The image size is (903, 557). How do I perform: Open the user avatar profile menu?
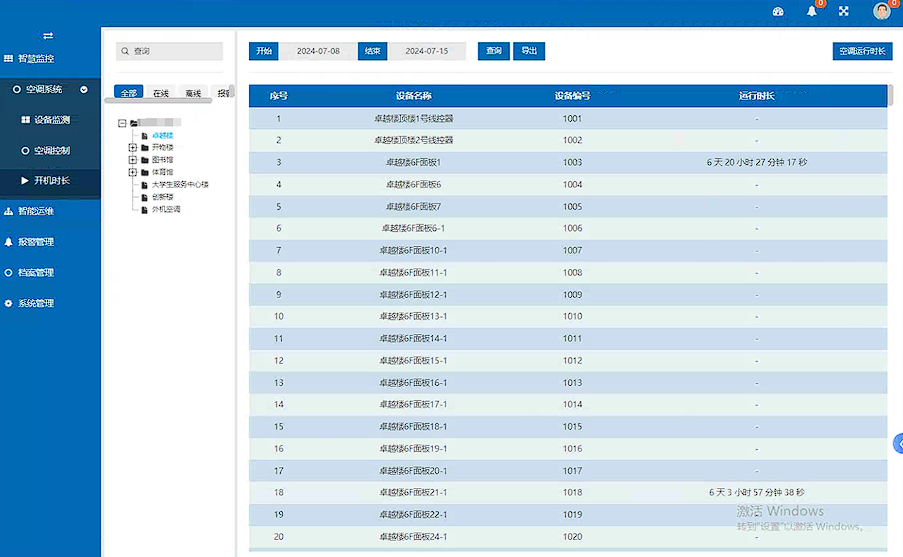click(882, 11)
